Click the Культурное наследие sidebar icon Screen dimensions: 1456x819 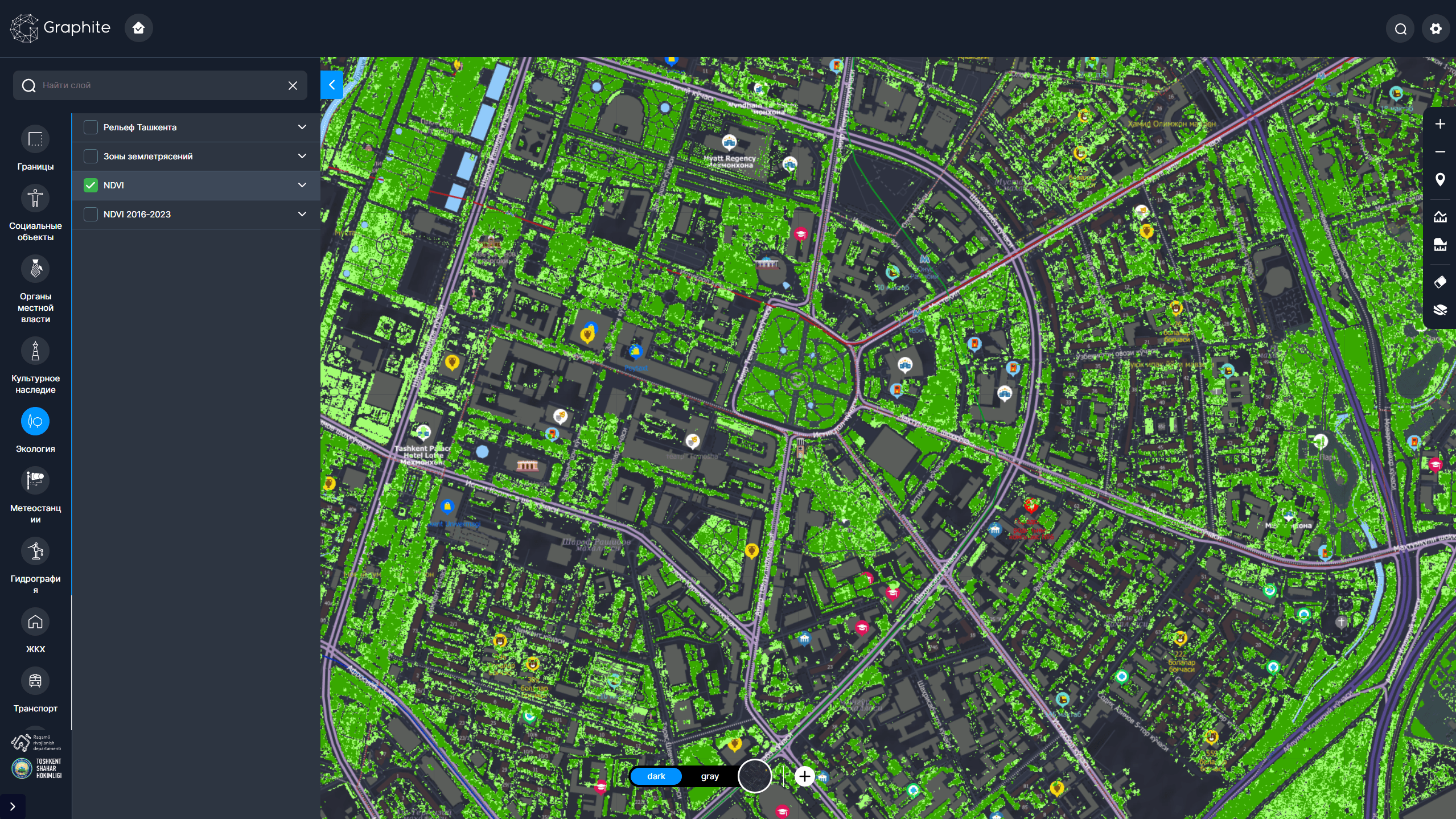click(35, 351)
